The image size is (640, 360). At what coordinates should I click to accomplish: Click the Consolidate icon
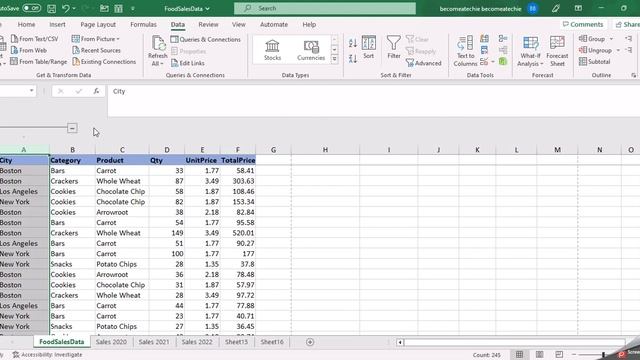pos(503,39)
